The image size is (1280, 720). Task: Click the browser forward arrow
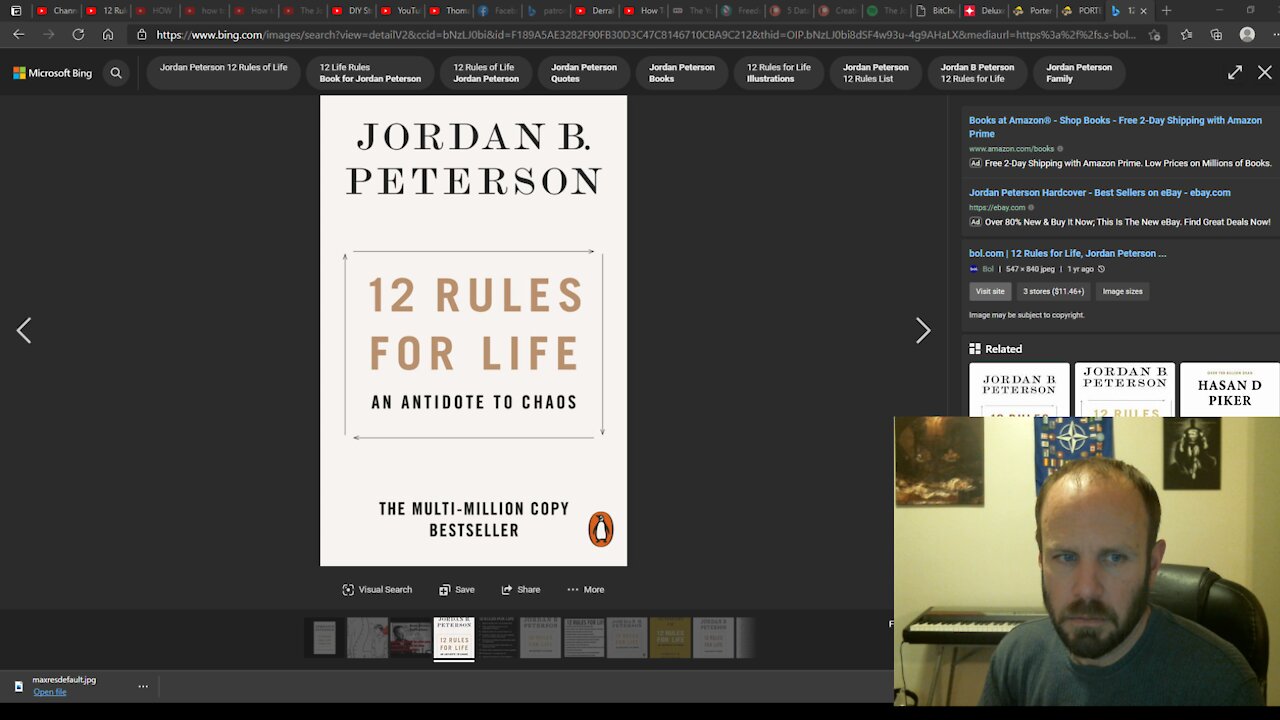48,34
